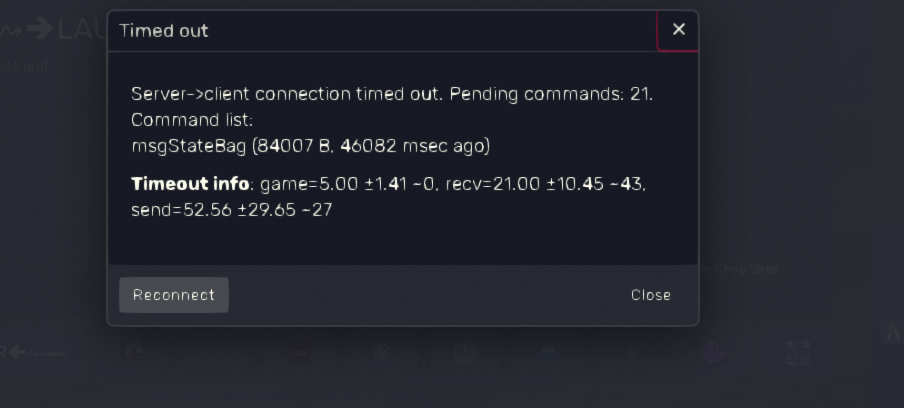The height and width of the screenshot is (408, 904).
Task: Click the Pending commands: 21 text
Action: [551, 94]
